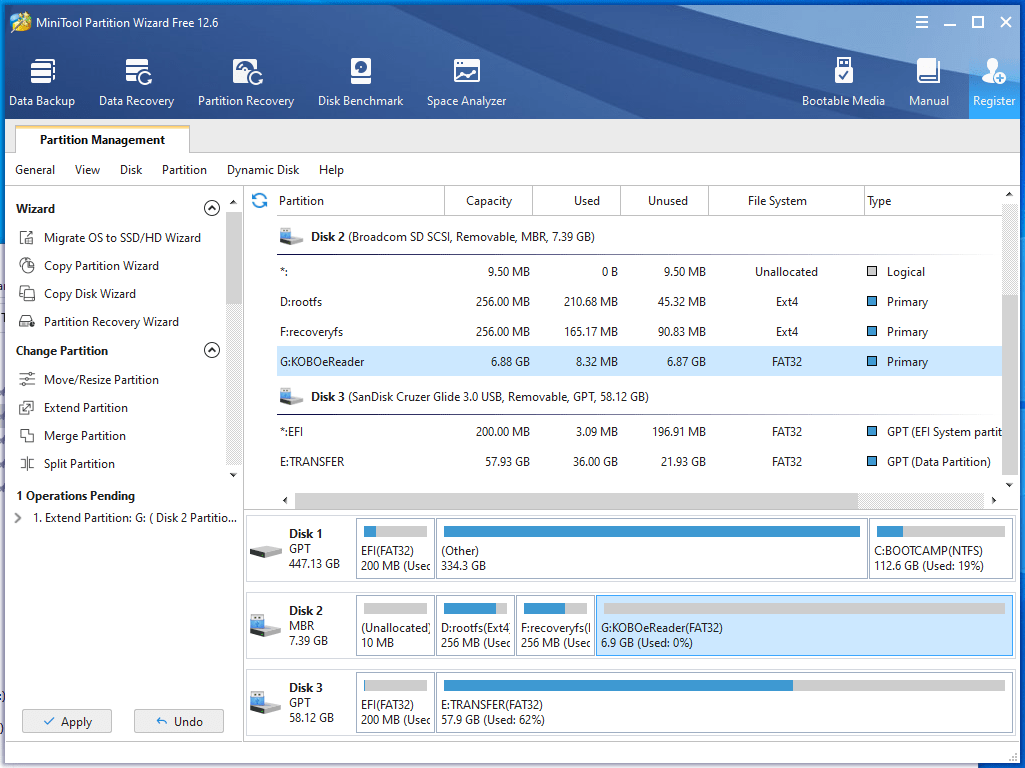The image size is (1025, 768).
Task: Open the Disk menu
Action: 131,170
